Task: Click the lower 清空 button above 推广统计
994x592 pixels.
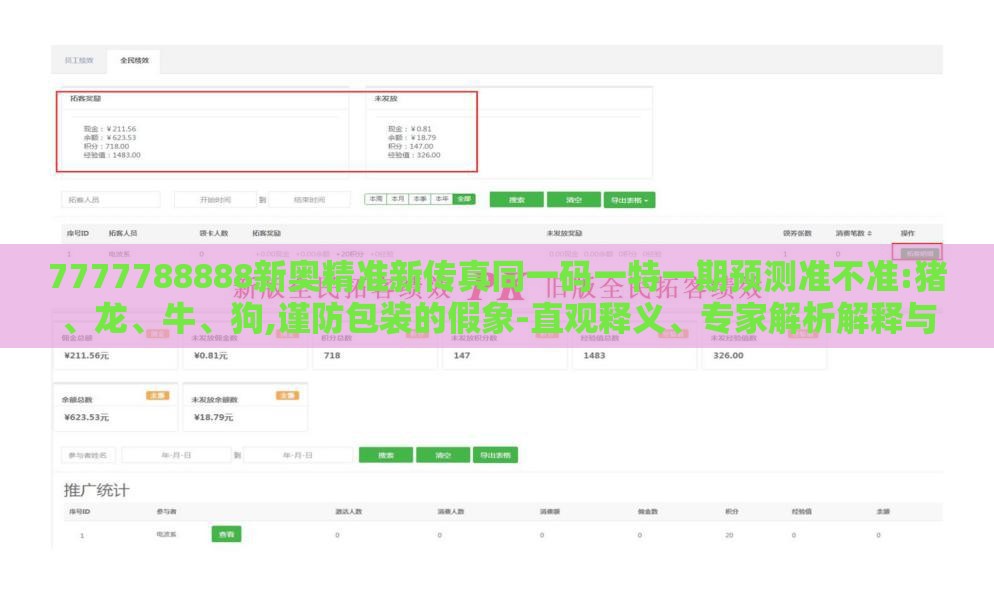Action: pyautogui.click(x=442, y=455)
